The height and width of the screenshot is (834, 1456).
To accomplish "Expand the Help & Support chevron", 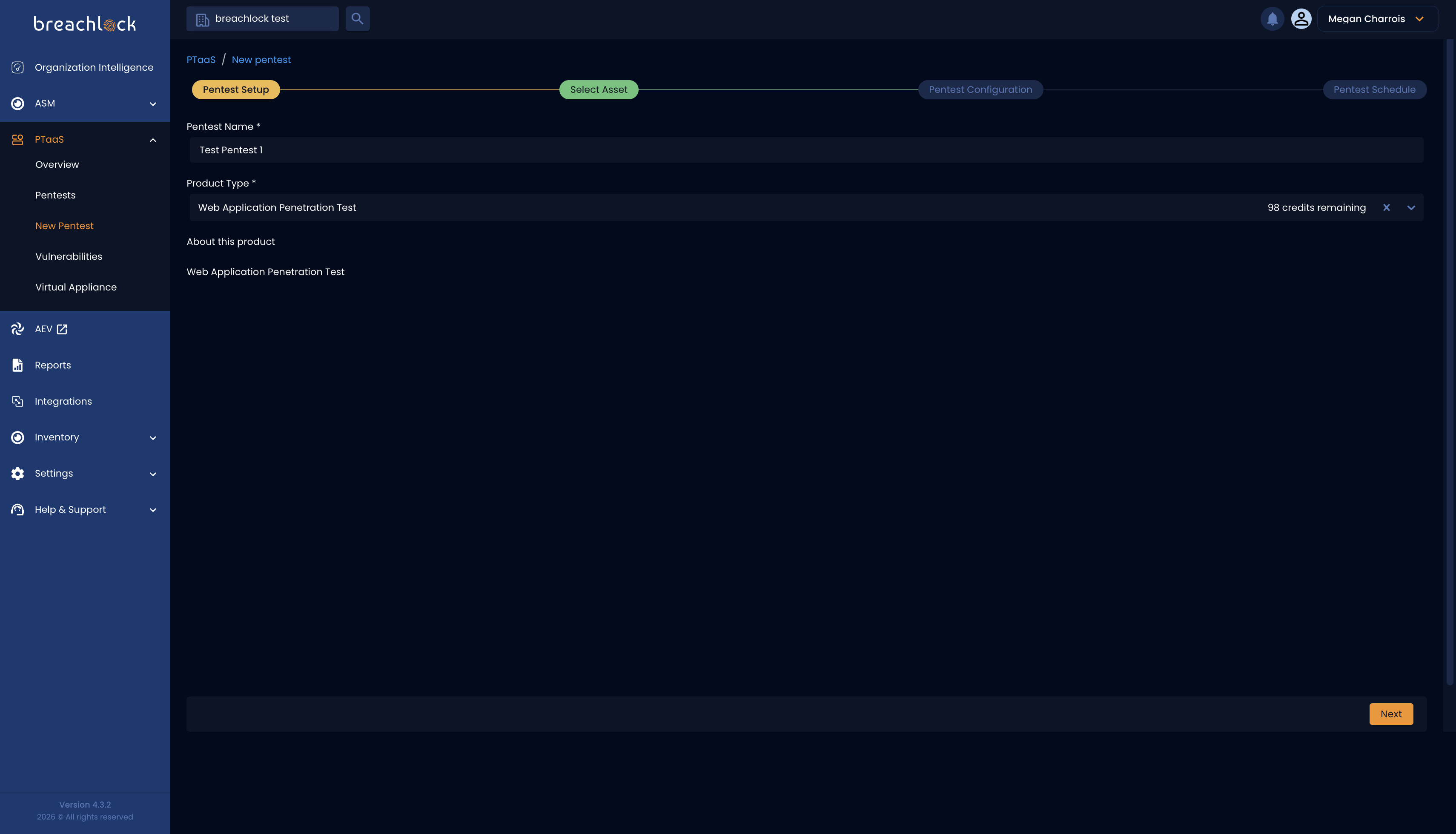I will pyautogui.click(x=153, y=510).
